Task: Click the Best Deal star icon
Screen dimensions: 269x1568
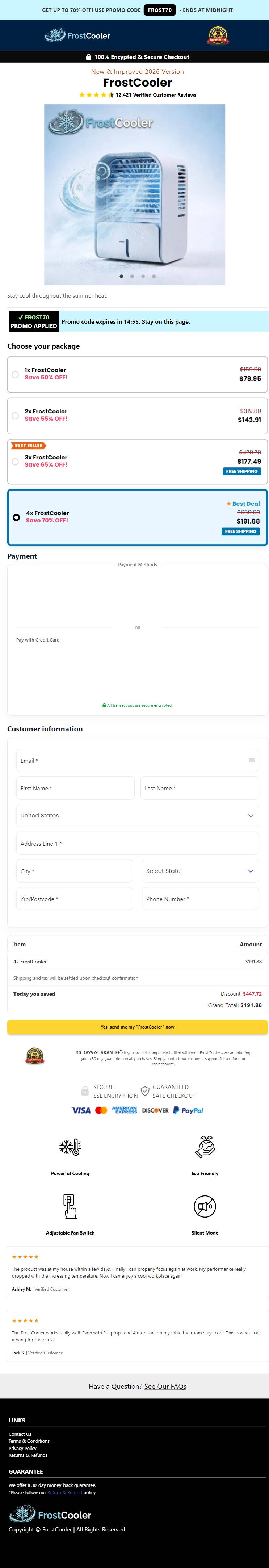Action: (x=228, y=504)
